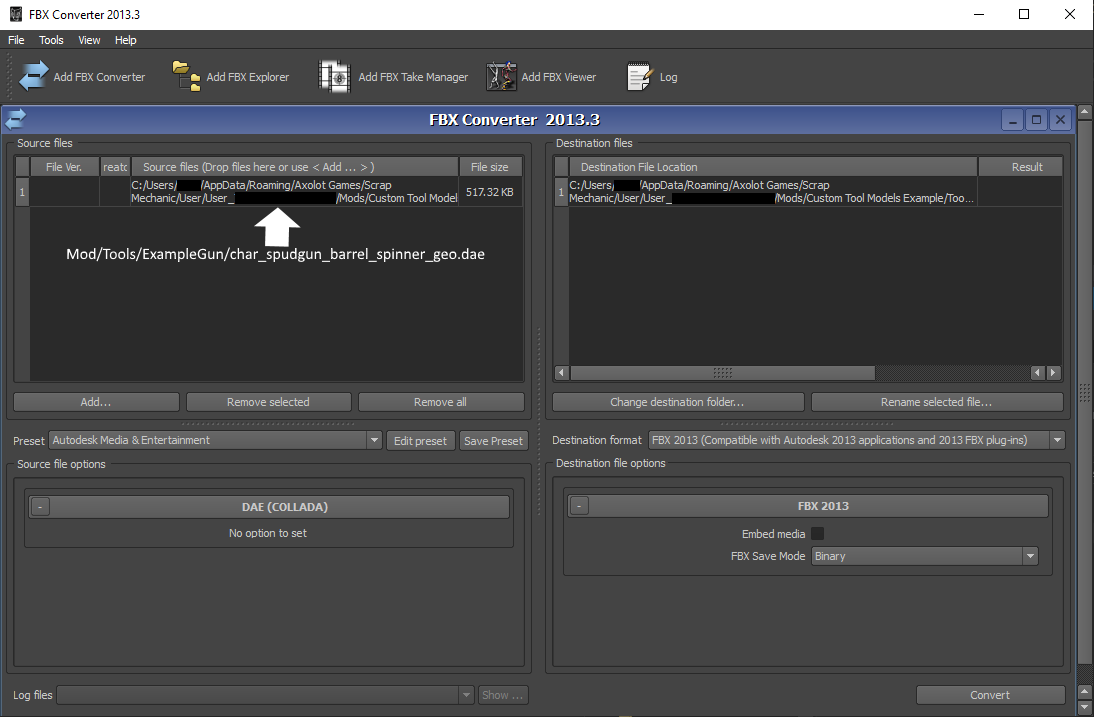Click the Result column header
Screen dimensions: 1094x717
point(1021,167)
